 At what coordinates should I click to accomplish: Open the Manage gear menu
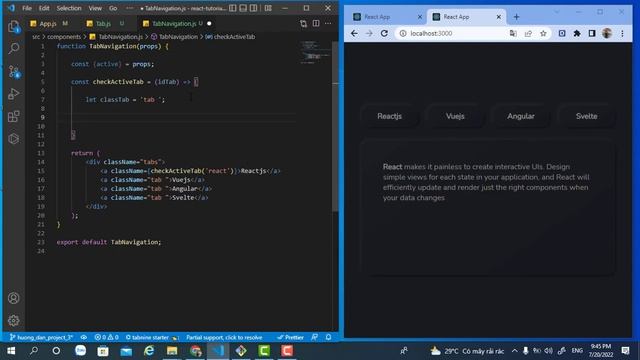(x=13, y=321)
